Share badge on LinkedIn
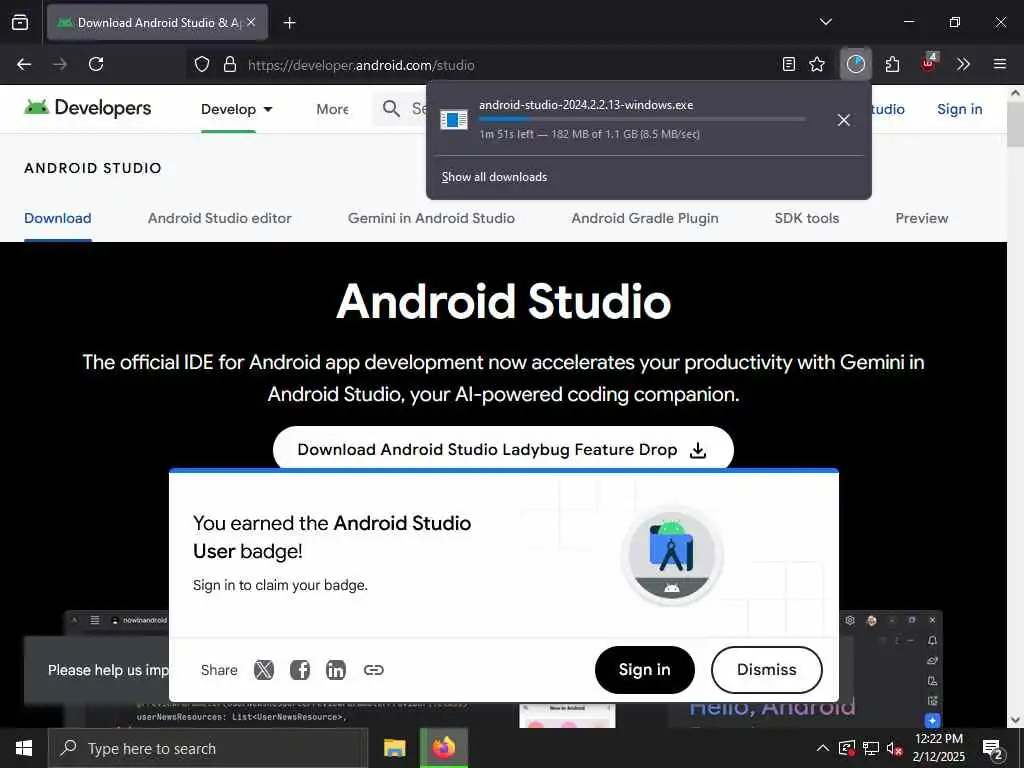Image resolution: width=1024 pixels, height=768 pixels. (x=336, y=669)
